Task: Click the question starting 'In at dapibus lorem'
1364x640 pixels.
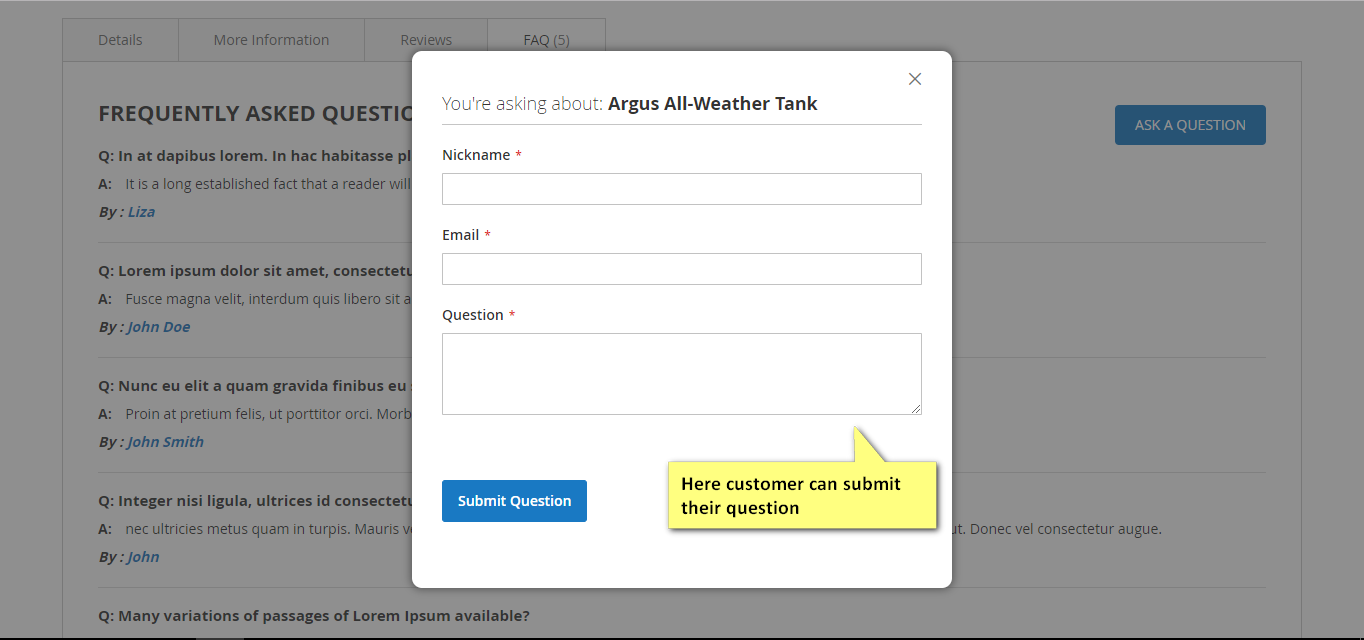Action: (255, 156)
